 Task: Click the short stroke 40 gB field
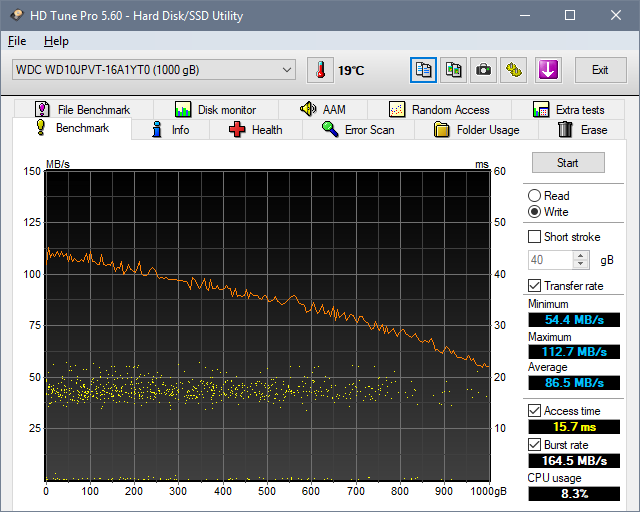(551, 260)
